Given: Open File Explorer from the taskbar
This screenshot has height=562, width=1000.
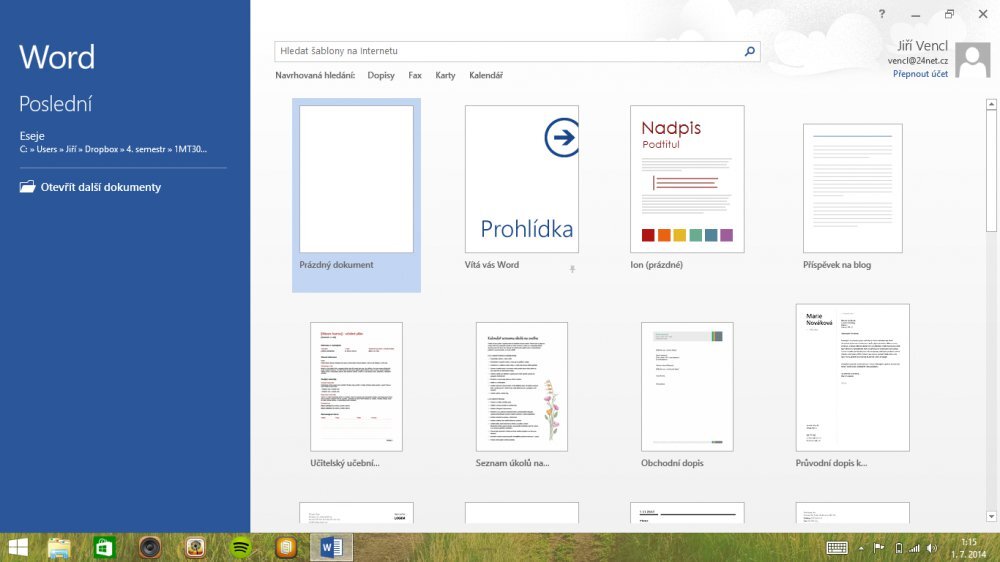Looking at the screenshot, I should (x=59, y=547).
